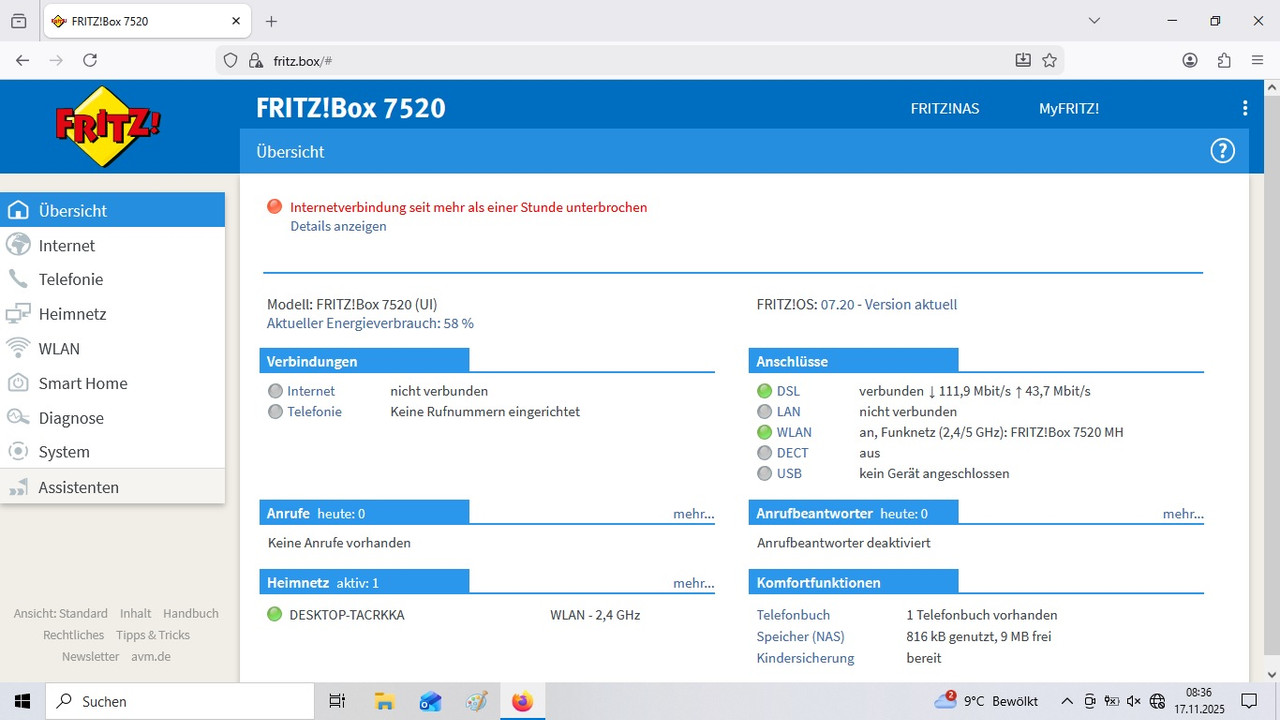Click the page download icon in address bar
This screenshot has width=1280, height=720.
pos(1023,60)
